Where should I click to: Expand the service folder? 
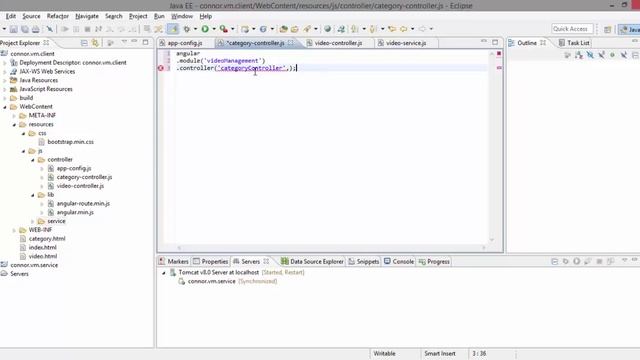[33, 221]
